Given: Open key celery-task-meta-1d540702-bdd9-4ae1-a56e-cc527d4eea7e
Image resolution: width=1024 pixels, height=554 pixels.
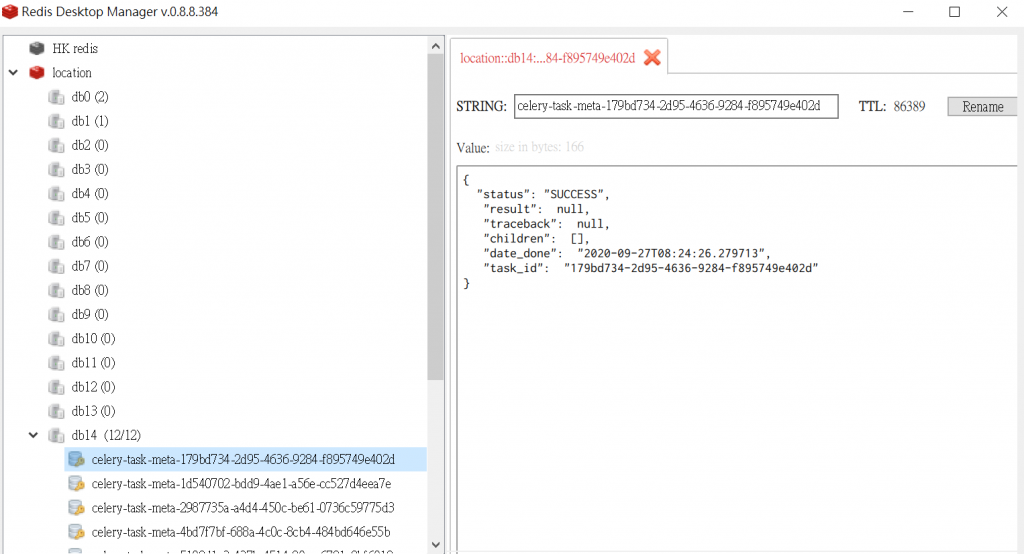Looking at the screenshot, I should (242, 483).
